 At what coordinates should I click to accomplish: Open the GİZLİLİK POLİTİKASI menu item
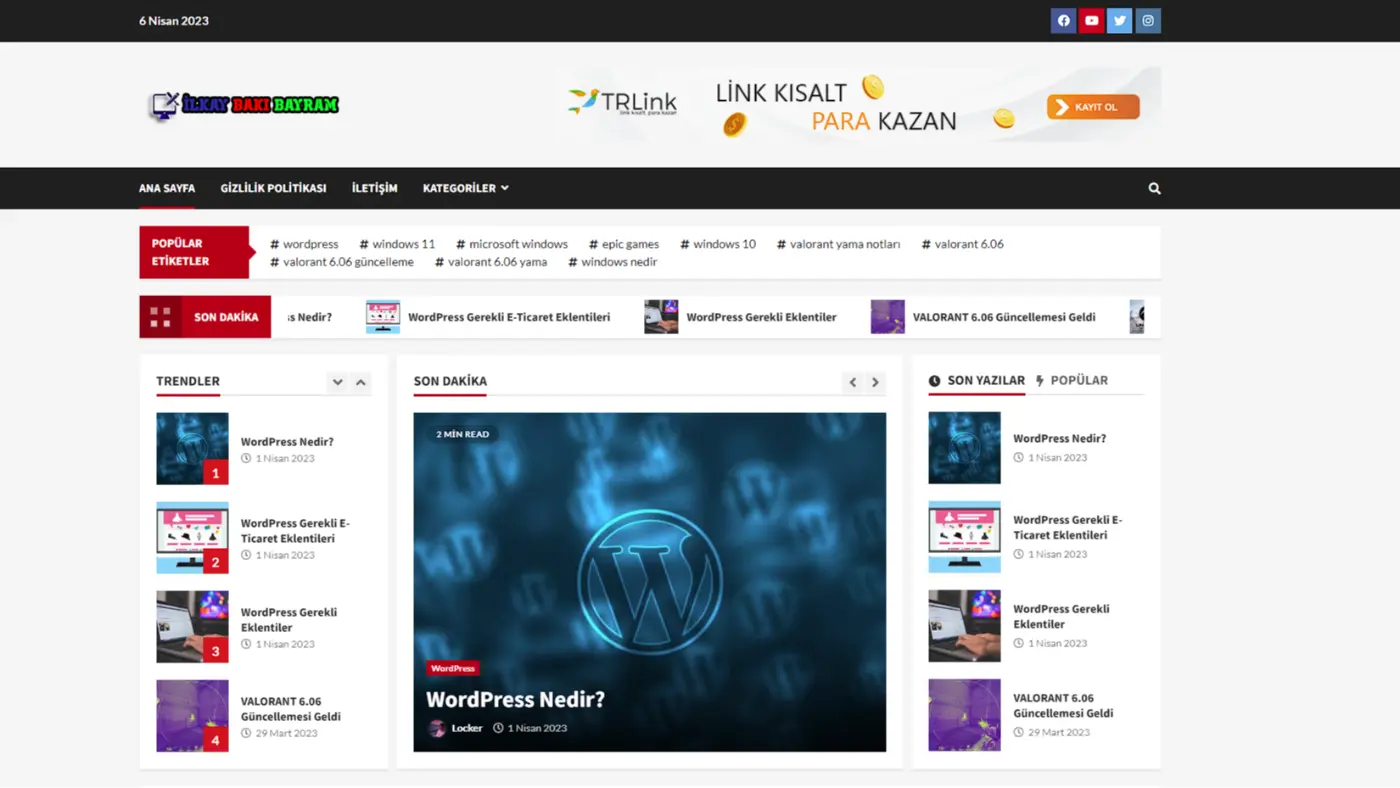coord(272,188)
